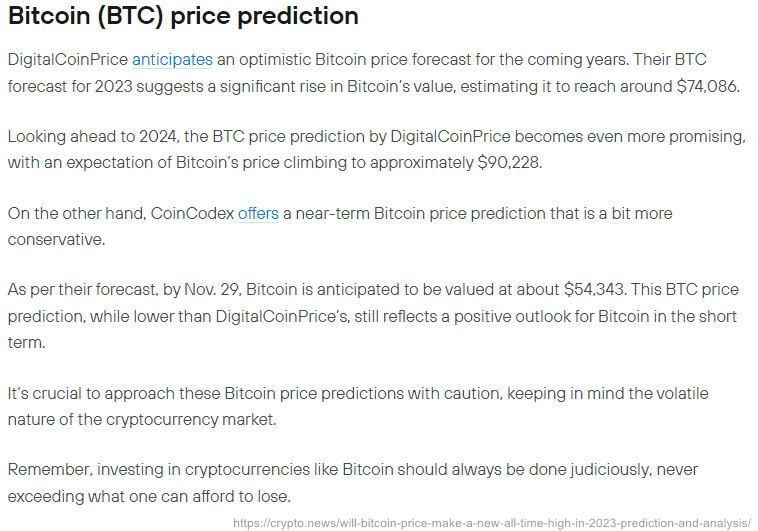The image size is (758, 531).
Task: Click the word 'conservative' in the third paragraph
Action: pos(56,239)
